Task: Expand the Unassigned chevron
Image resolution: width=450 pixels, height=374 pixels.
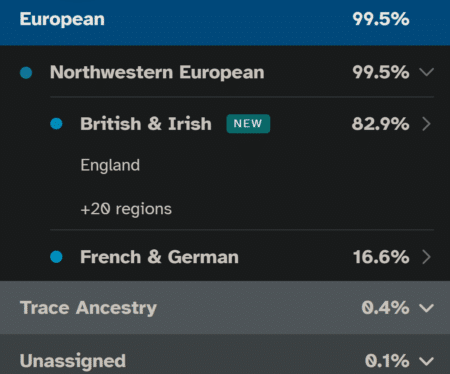Action: click(427, 361)
